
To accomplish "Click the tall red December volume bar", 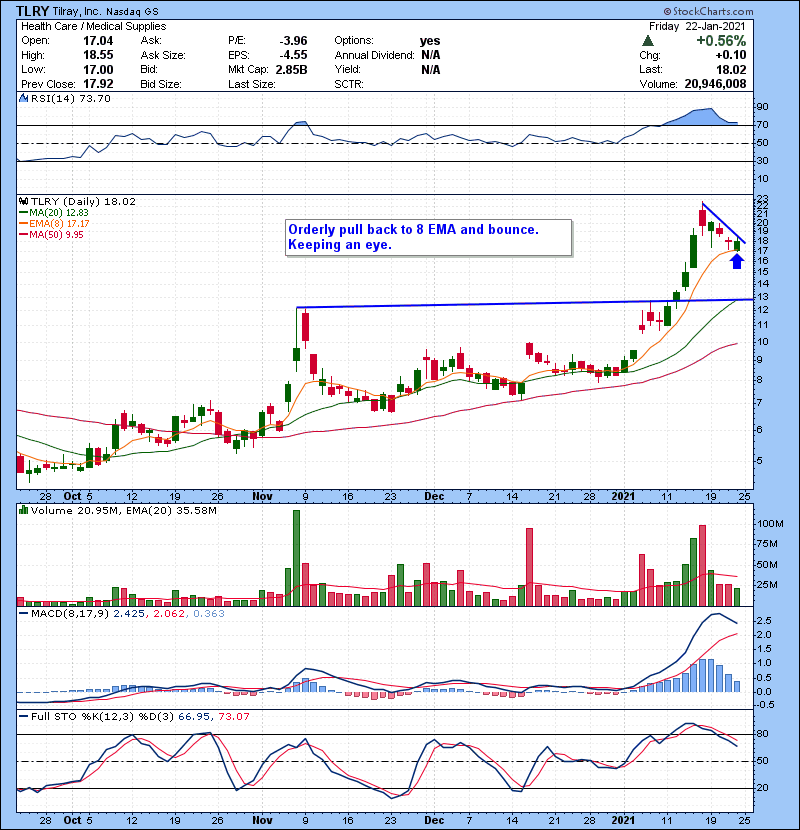I will tap(529, 567).
